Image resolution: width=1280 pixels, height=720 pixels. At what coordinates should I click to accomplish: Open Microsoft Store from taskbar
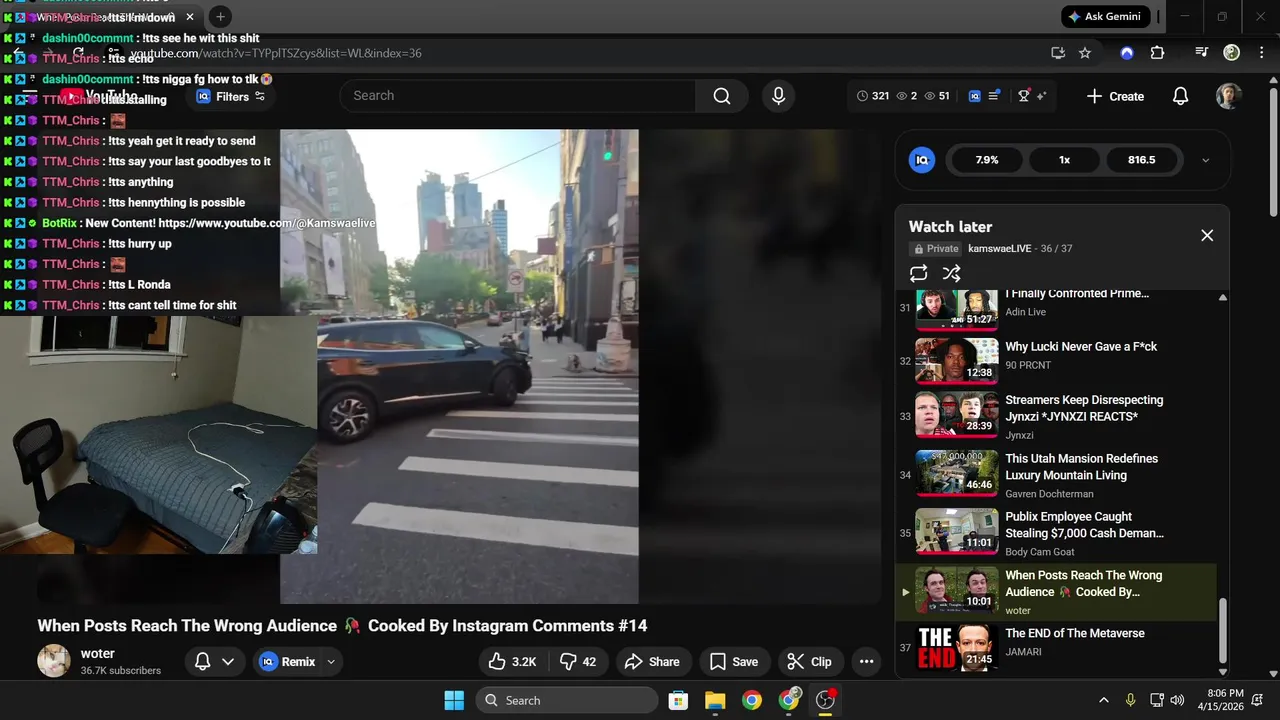click(678, 700)
